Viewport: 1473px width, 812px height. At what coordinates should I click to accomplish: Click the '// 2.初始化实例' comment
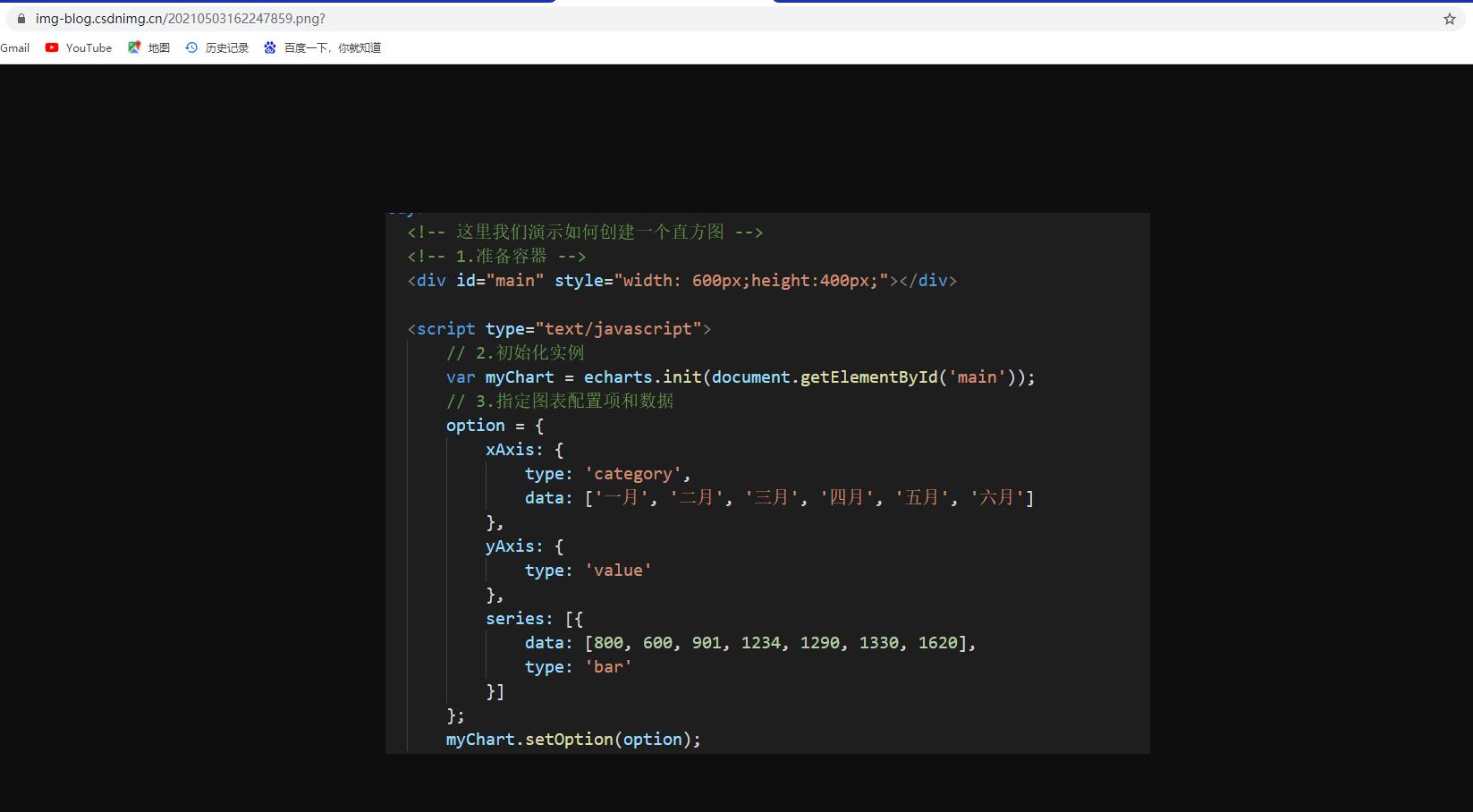point(515,353)
